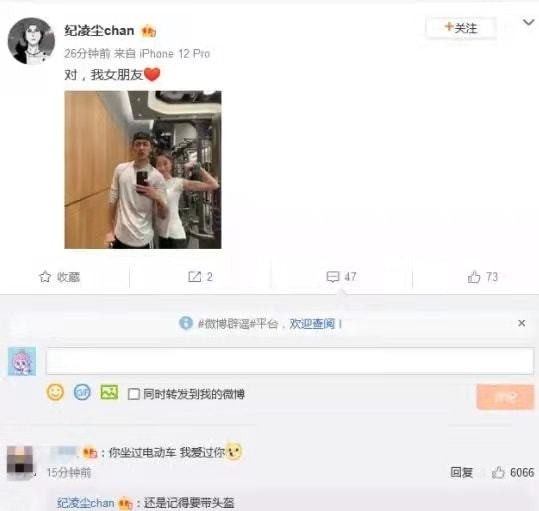The height and width of the screenshot is (511, 539).
Task: Click the repost icon showing 2
Action: [x=195, y=277]
